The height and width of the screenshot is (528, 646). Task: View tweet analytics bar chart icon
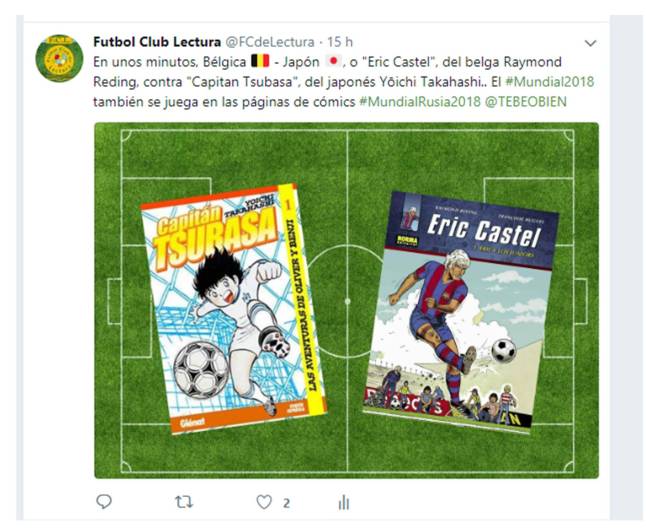pyautogui.click(x=344, y=502)
